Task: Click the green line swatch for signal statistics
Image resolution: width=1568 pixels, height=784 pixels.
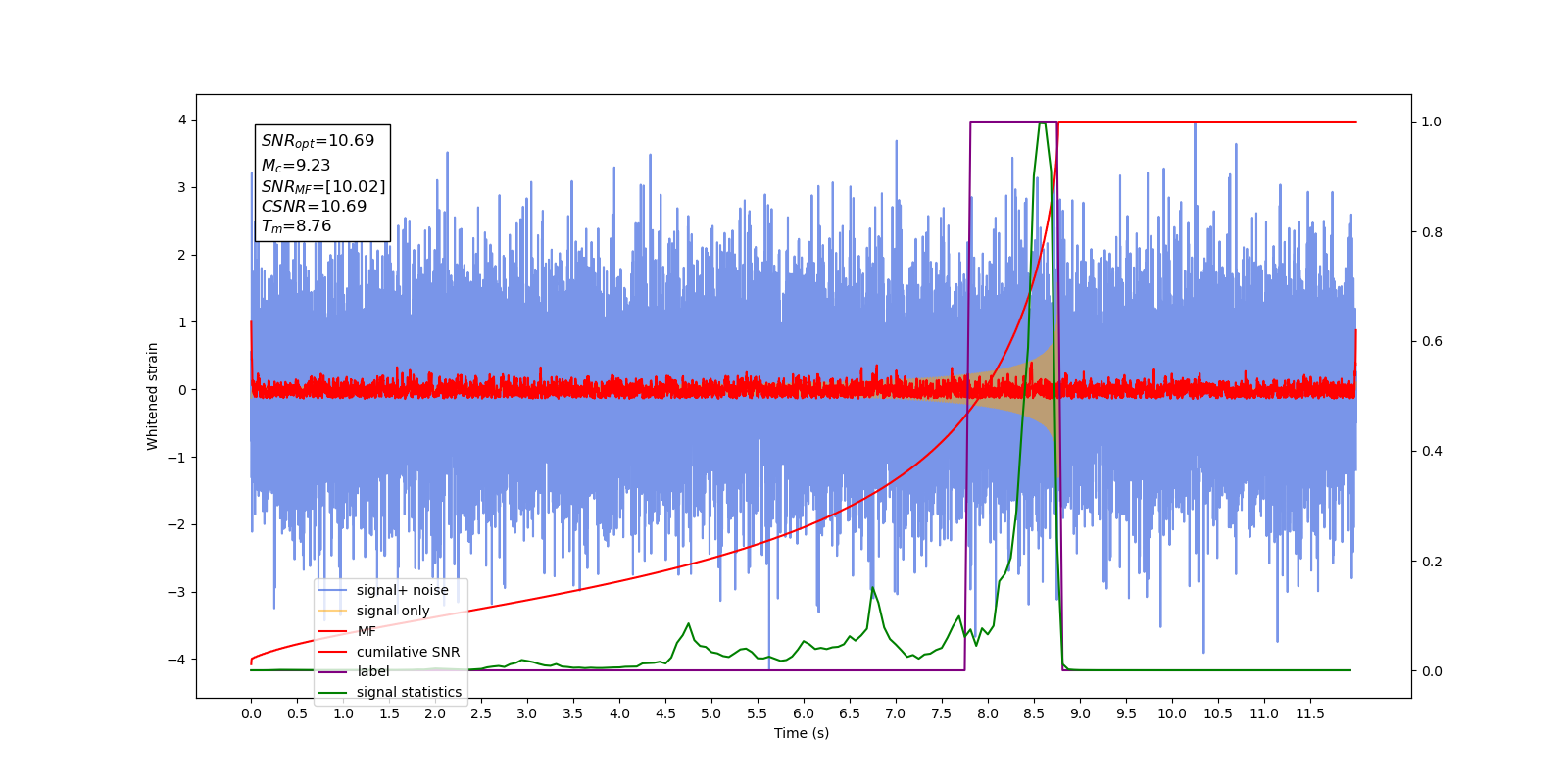Action: click(333, 693)
